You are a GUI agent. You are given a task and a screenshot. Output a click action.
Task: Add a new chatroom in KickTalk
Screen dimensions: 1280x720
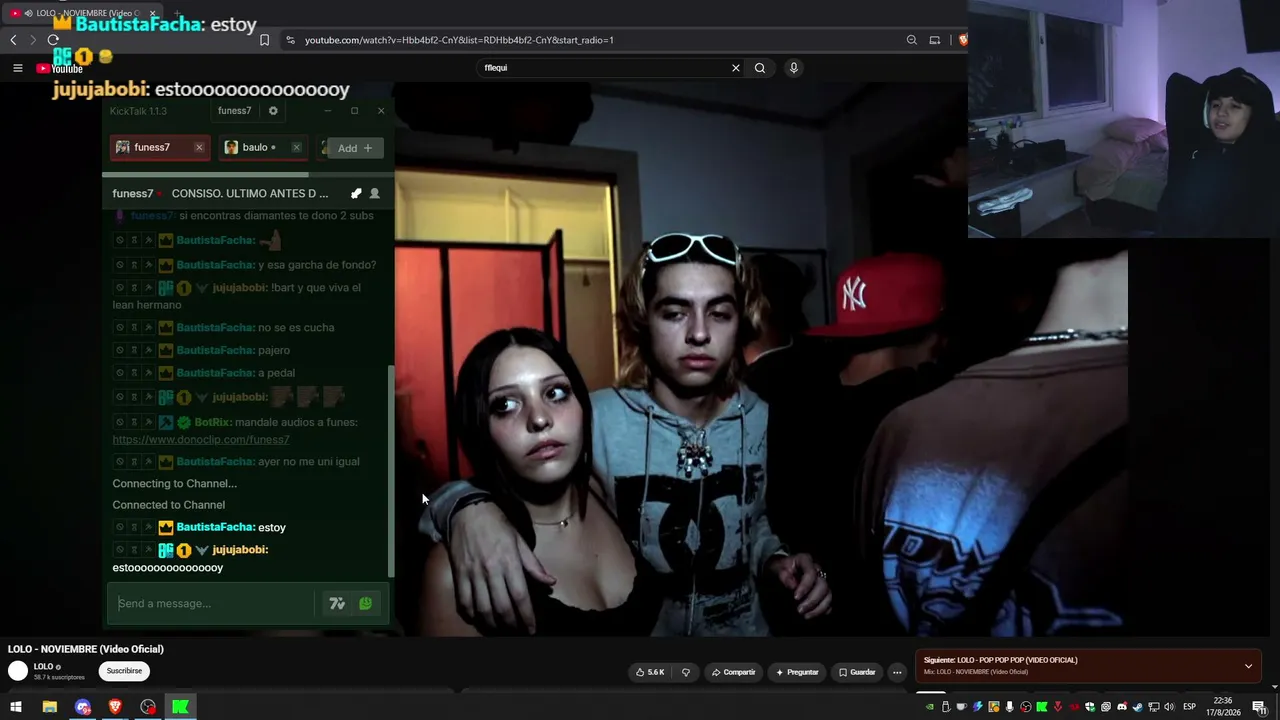click(x=354, y=148)
